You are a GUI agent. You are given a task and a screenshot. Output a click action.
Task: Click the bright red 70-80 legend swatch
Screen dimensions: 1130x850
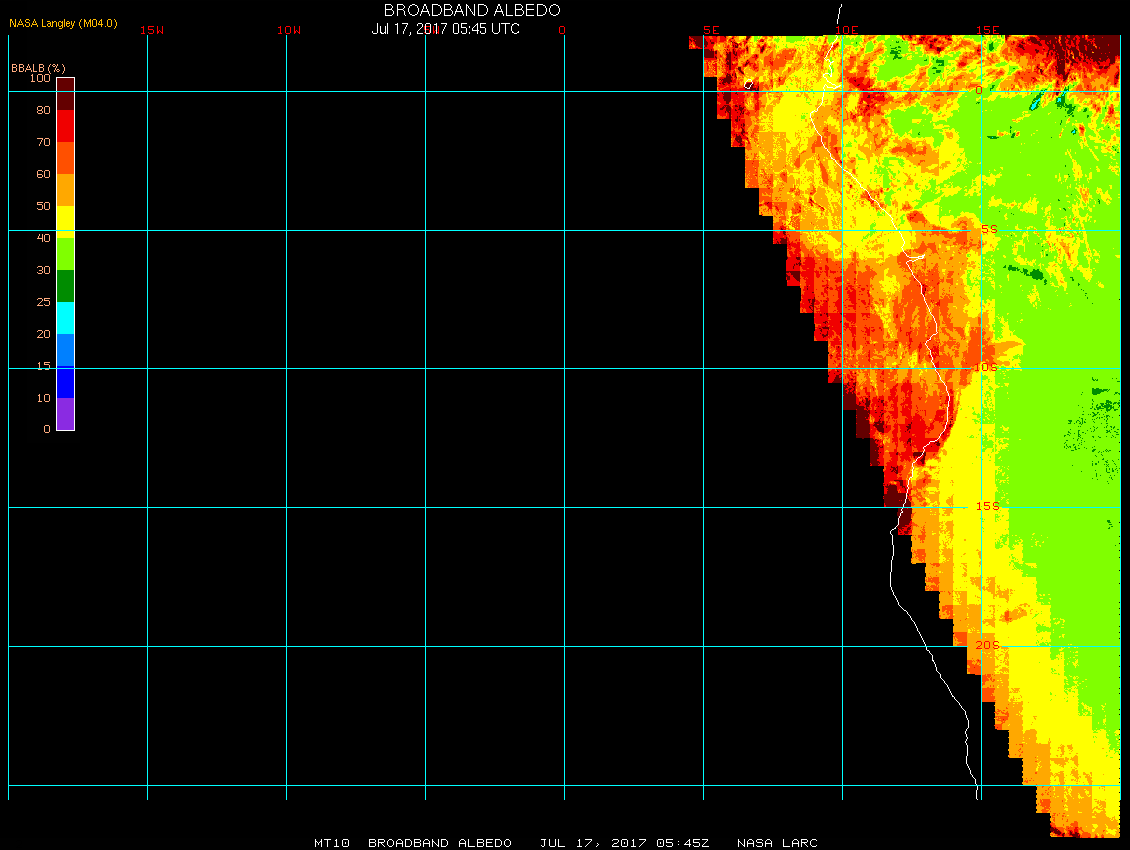tap(66, 126)
